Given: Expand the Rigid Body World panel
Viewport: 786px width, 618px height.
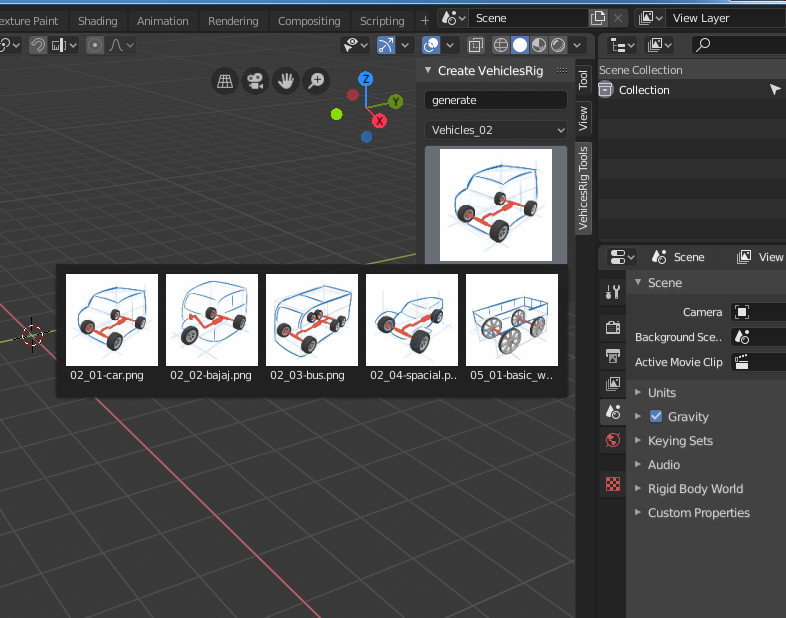Looking at the screenshot, I should point(695,489).
